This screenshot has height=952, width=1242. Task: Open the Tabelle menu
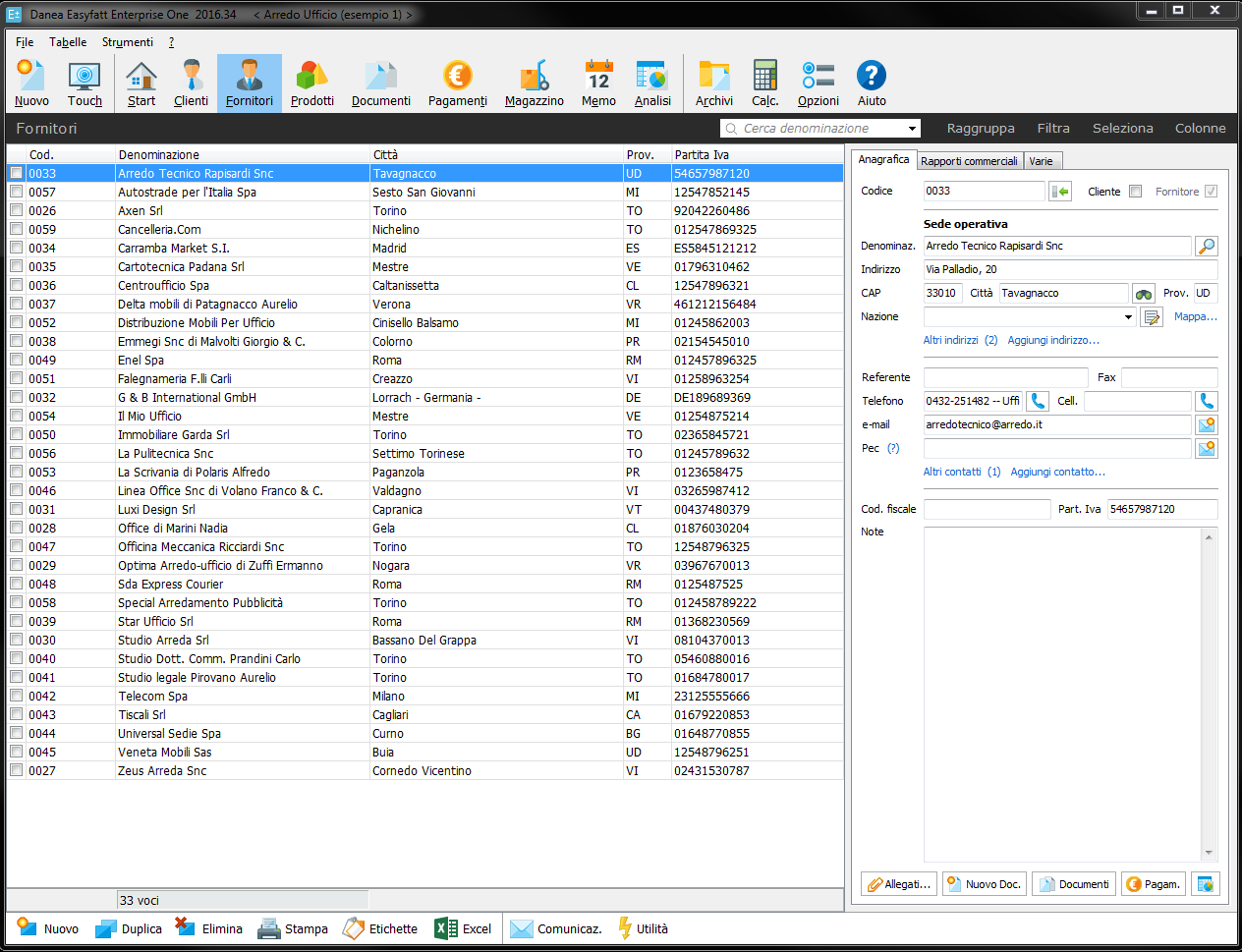pos(68,42)
